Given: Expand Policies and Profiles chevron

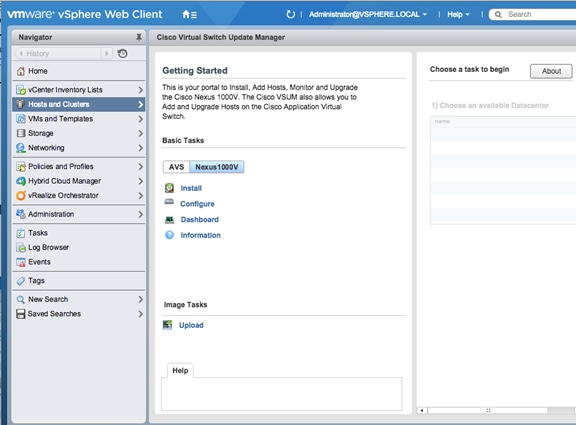Looking at the screenshot, I should pyautogui.click(x=140, y=166).
